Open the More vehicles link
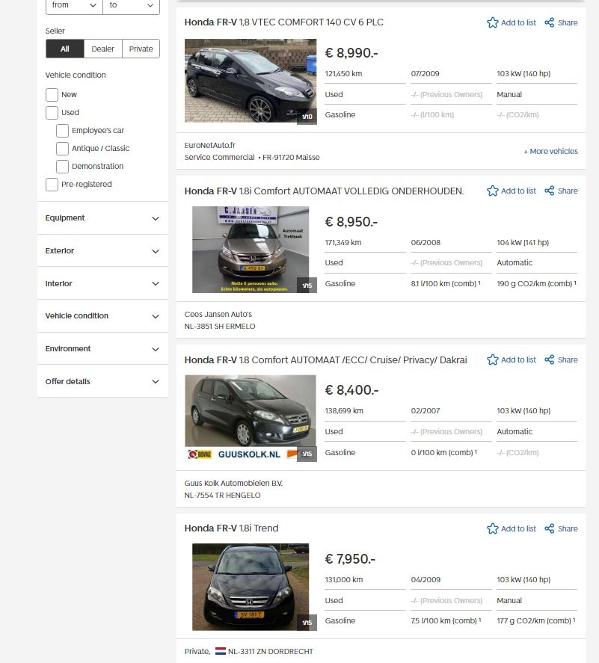Image resolution: width=599 pixels, height=663 pixels. pos(550,151)
